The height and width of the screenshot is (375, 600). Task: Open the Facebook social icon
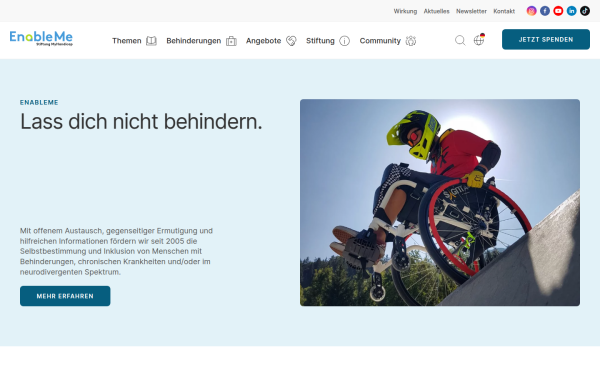pyautogui.click(x=545, y=11)
